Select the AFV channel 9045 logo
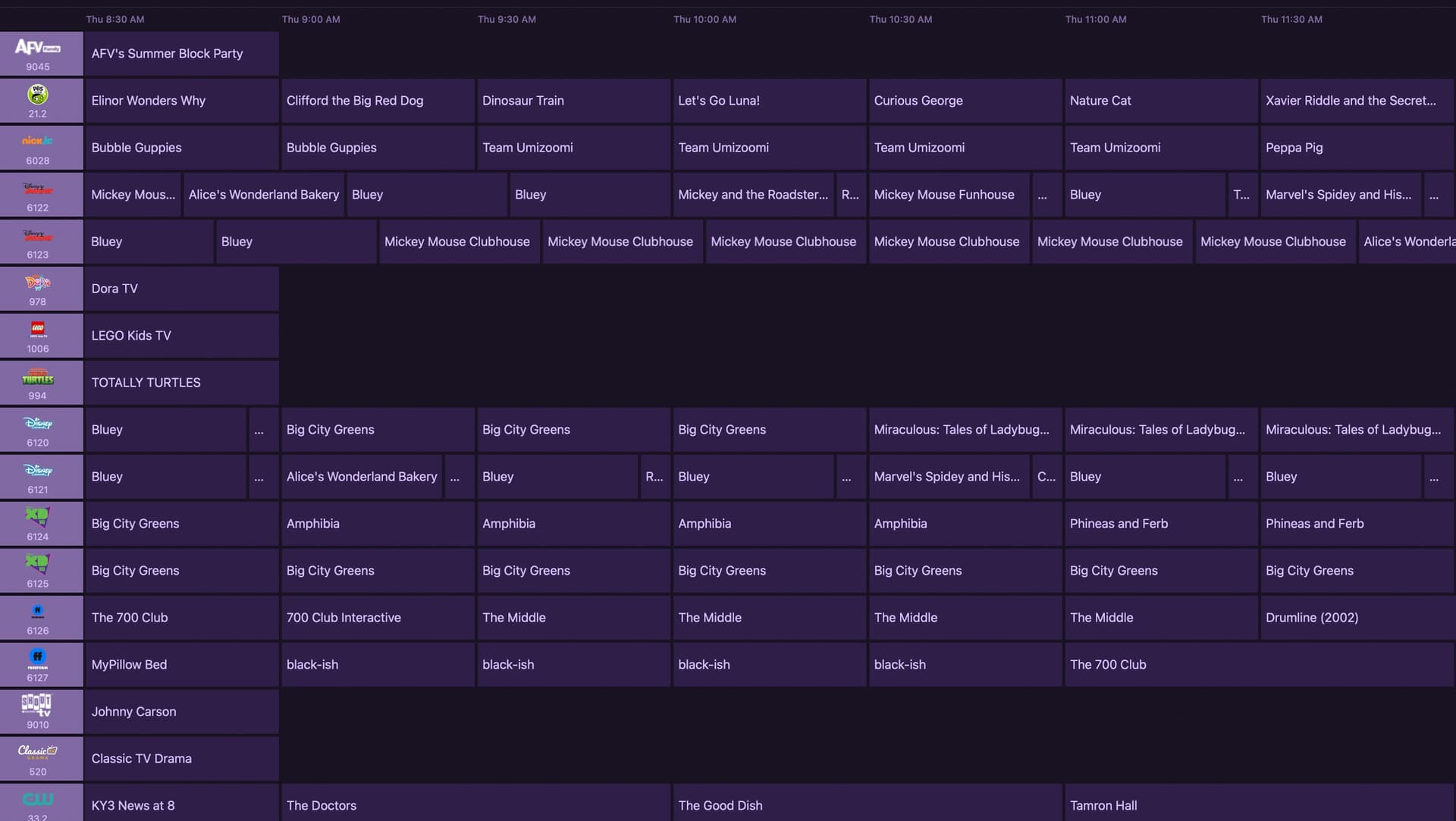The height and width of the screenshot is (821, 1456). point(38,48)
